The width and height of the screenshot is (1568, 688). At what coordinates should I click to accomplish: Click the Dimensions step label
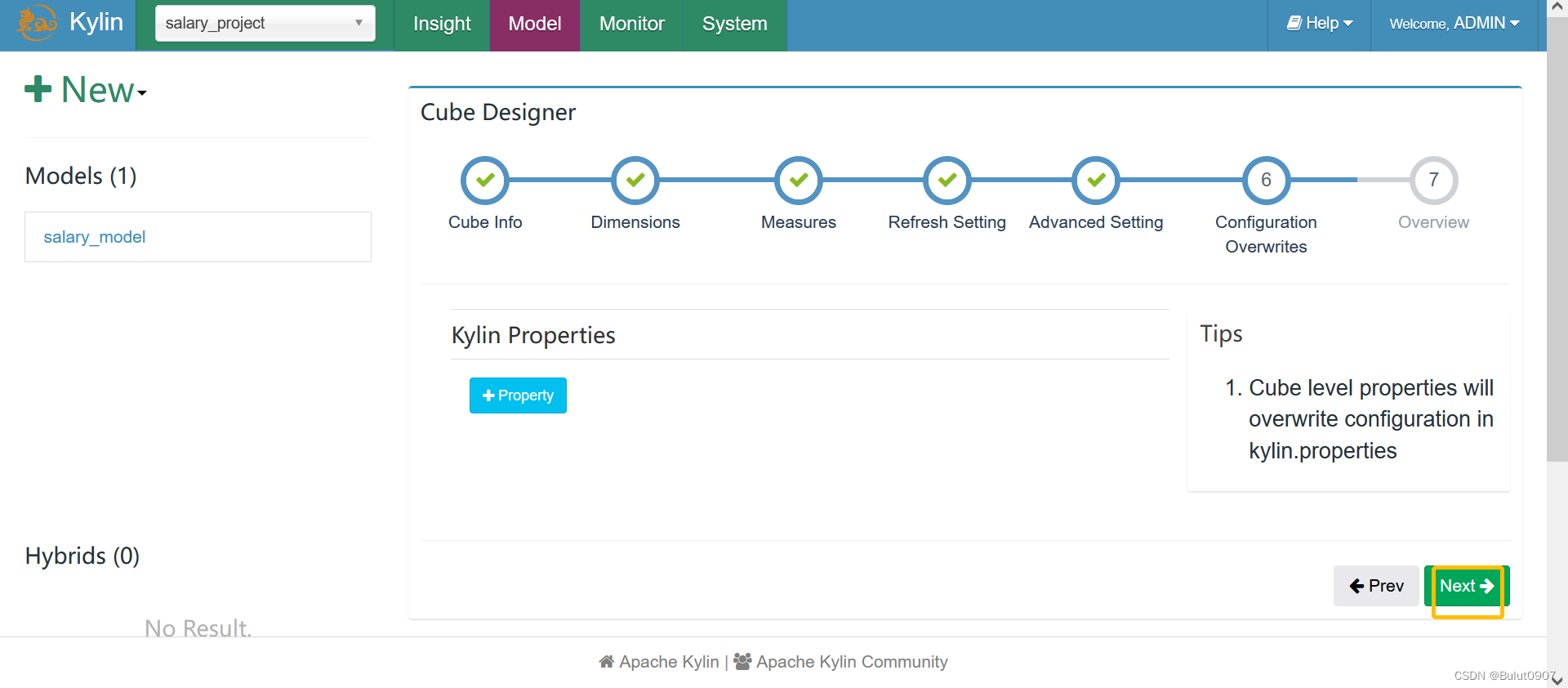[635, 222]
